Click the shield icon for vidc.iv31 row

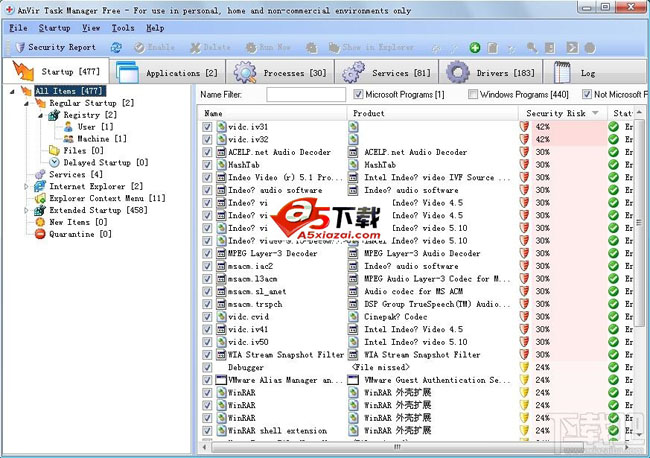pyautogui.click(x=524, y=126)
